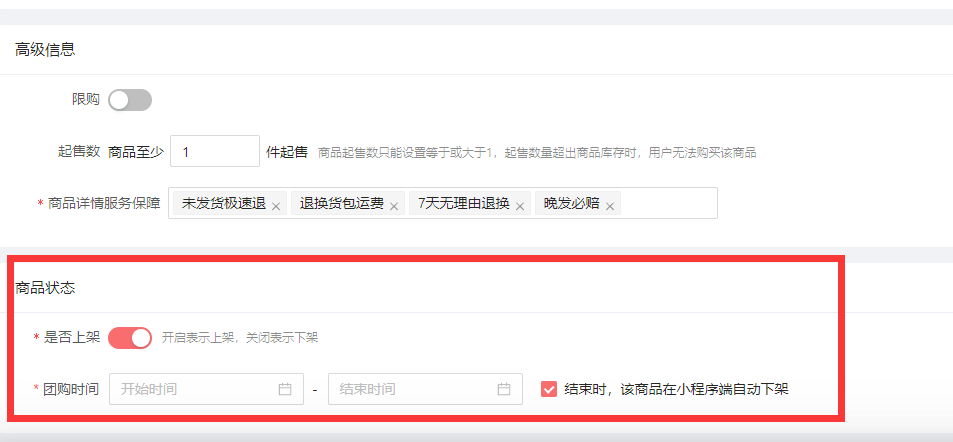Click the calendar icon in 结束时间 field
Image resolution: width=953 pixels, height=442 pixels.
[x=504, y=389]
